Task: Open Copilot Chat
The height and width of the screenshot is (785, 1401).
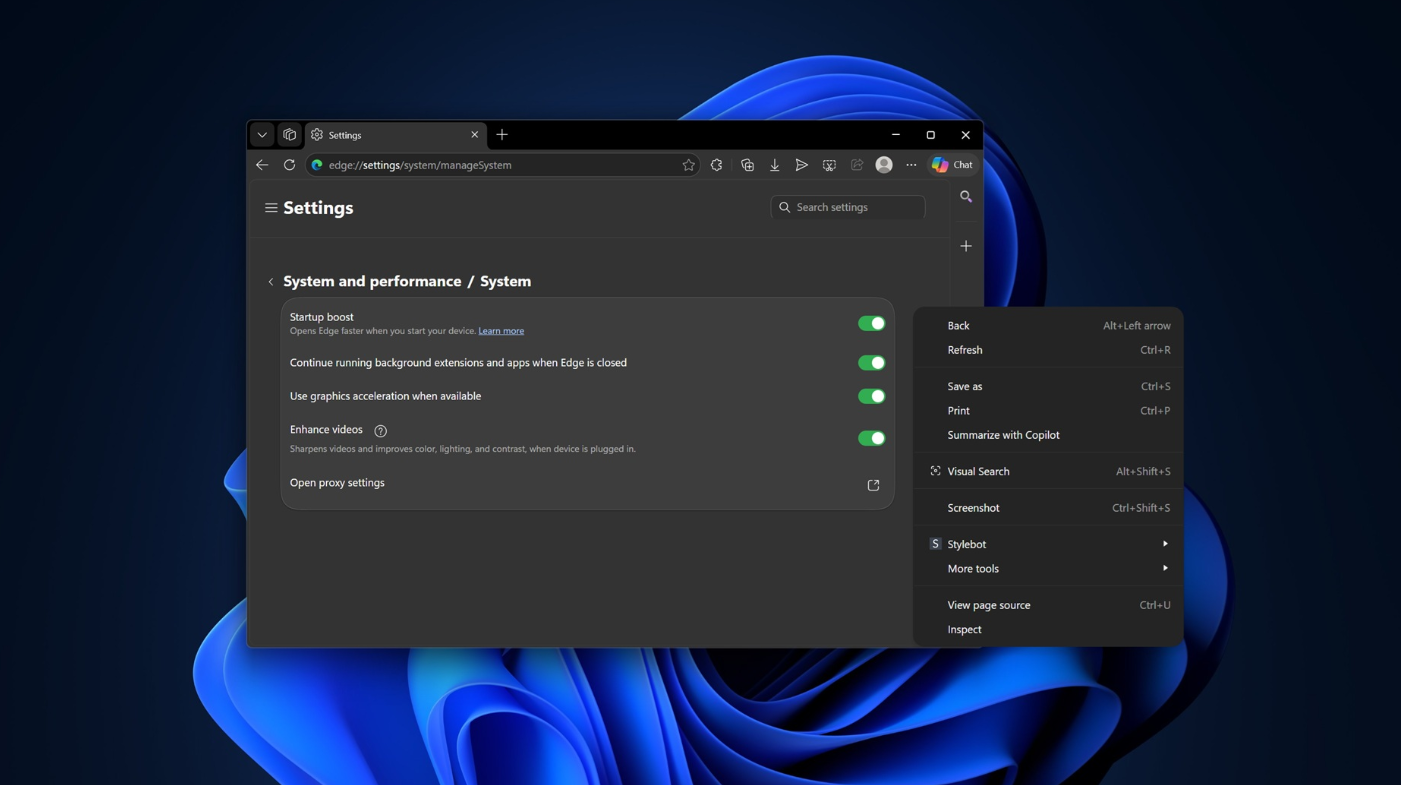Action: coord(952,165)
